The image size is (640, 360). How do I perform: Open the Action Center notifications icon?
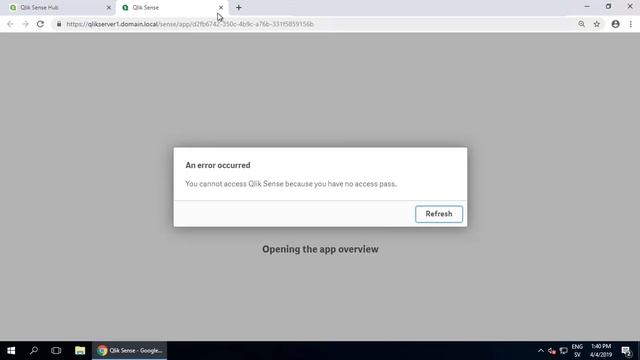click(x=627, y=351)
